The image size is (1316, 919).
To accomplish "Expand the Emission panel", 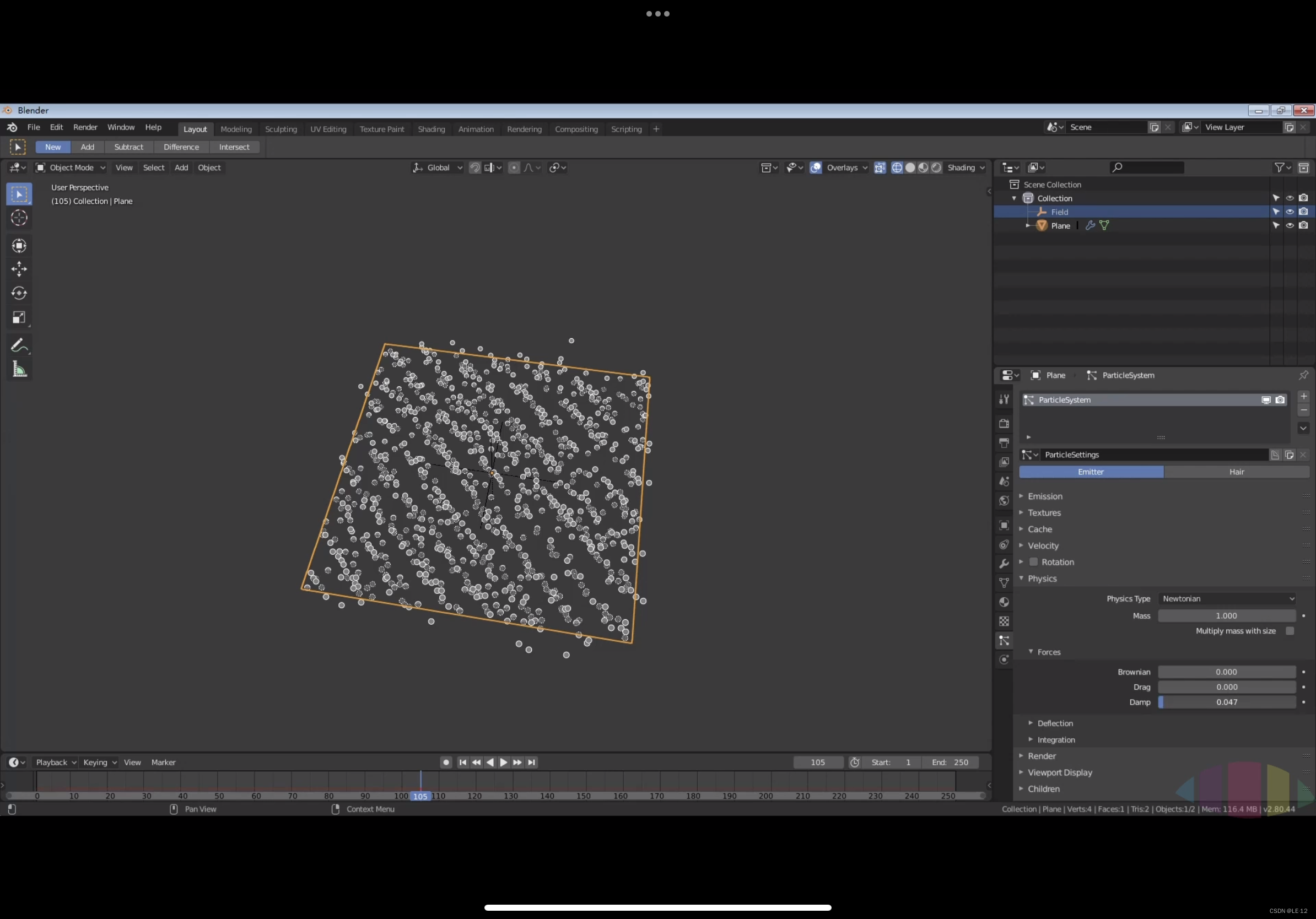I will pos(1044,496).
